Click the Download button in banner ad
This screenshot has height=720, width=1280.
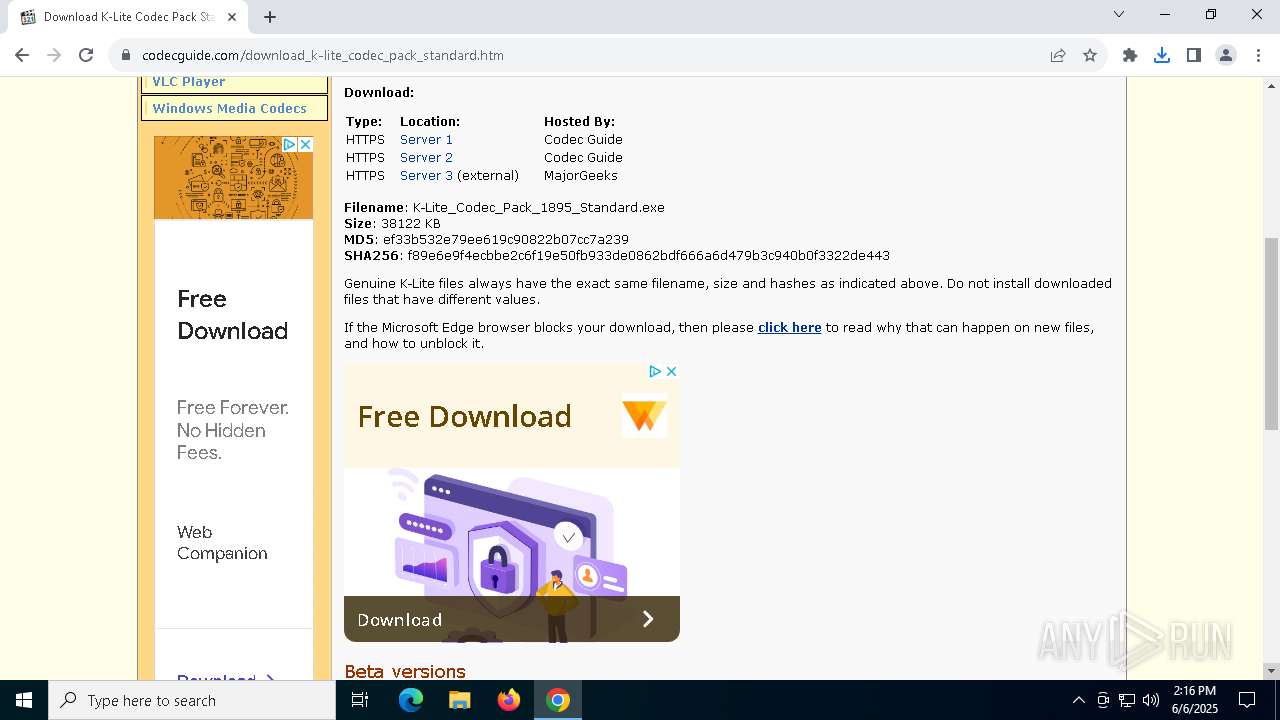512,619
